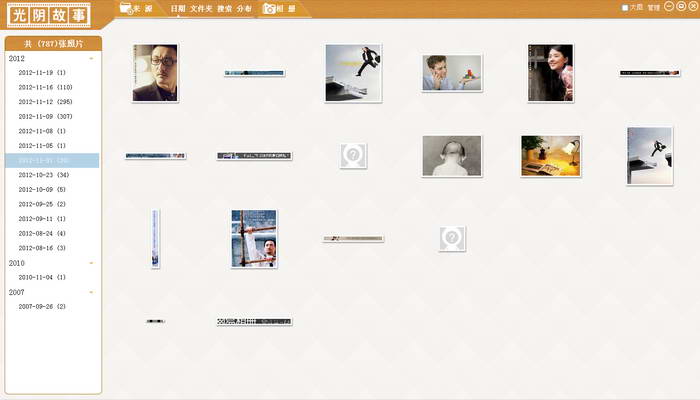Select date 2012-11-05 (1)

42,146
